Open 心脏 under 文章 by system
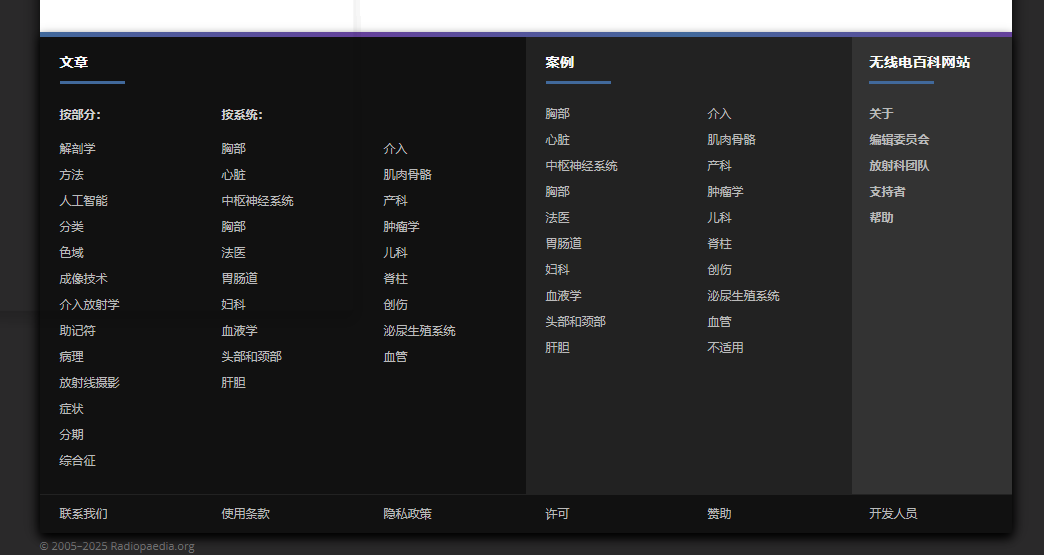Image resolution: width=1044 pixels, height=555 pixels. (234, 174)
